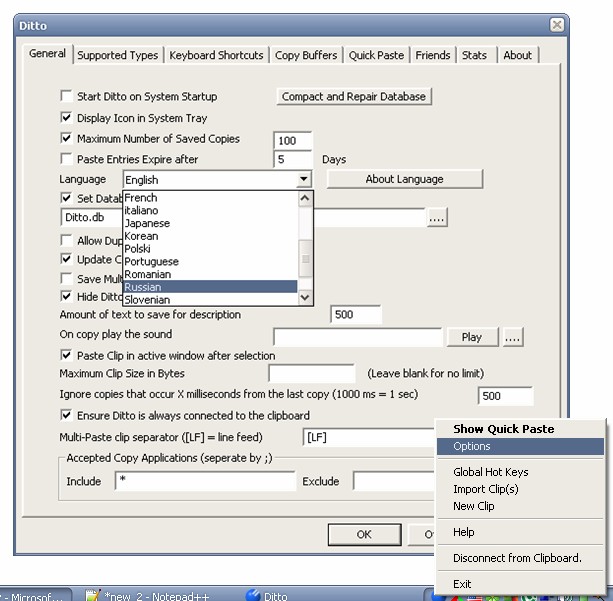Select New Clip in the tray menu

(x=520, y=506)
